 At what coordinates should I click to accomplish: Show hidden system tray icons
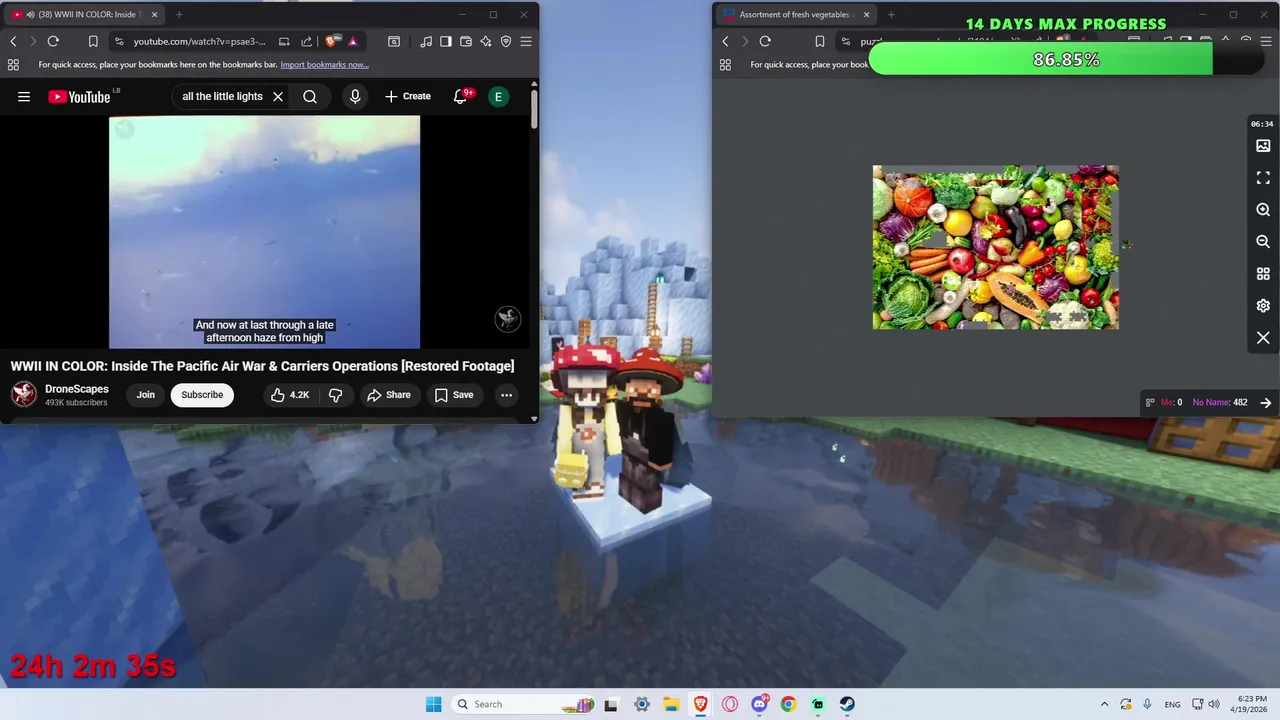coord(1104,704)
